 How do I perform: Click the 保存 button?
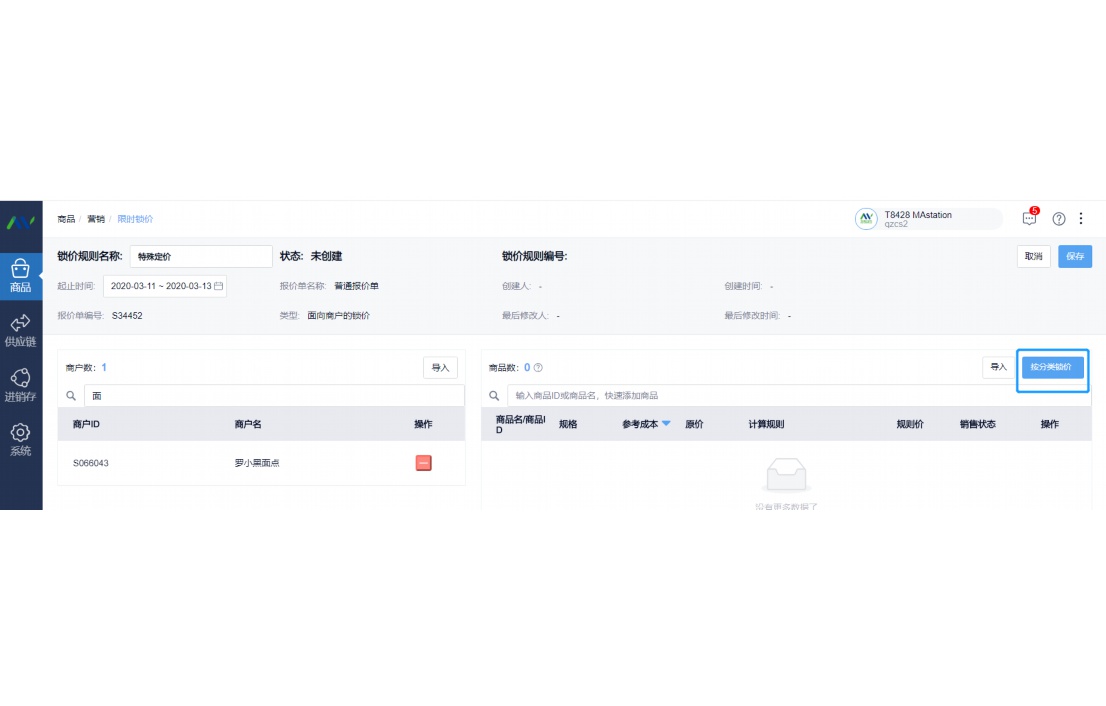point(1075,256)
